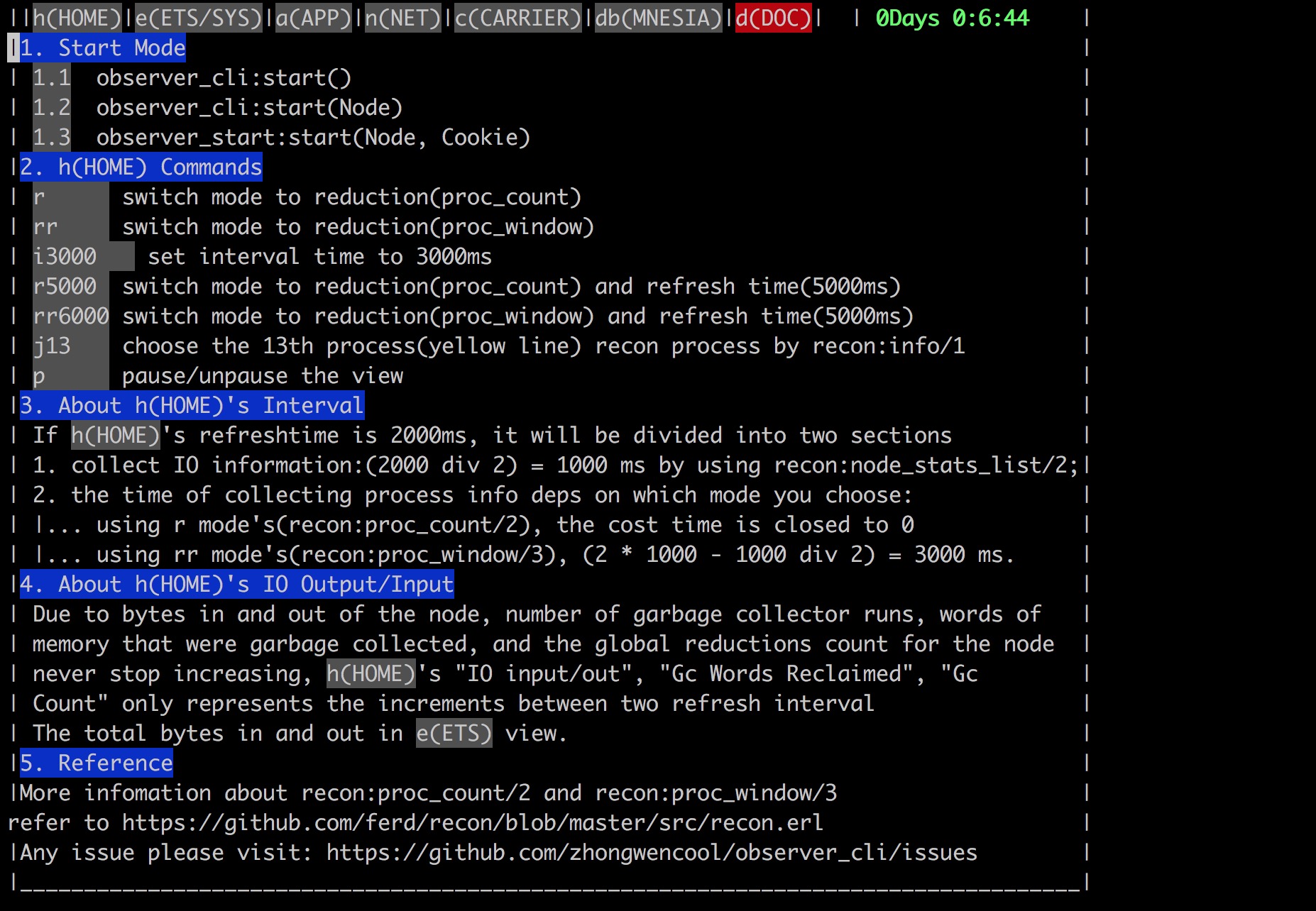This screenshot has width=1316, height=911.
Task: Click the j13 command key
Action: tap(52, 346)
